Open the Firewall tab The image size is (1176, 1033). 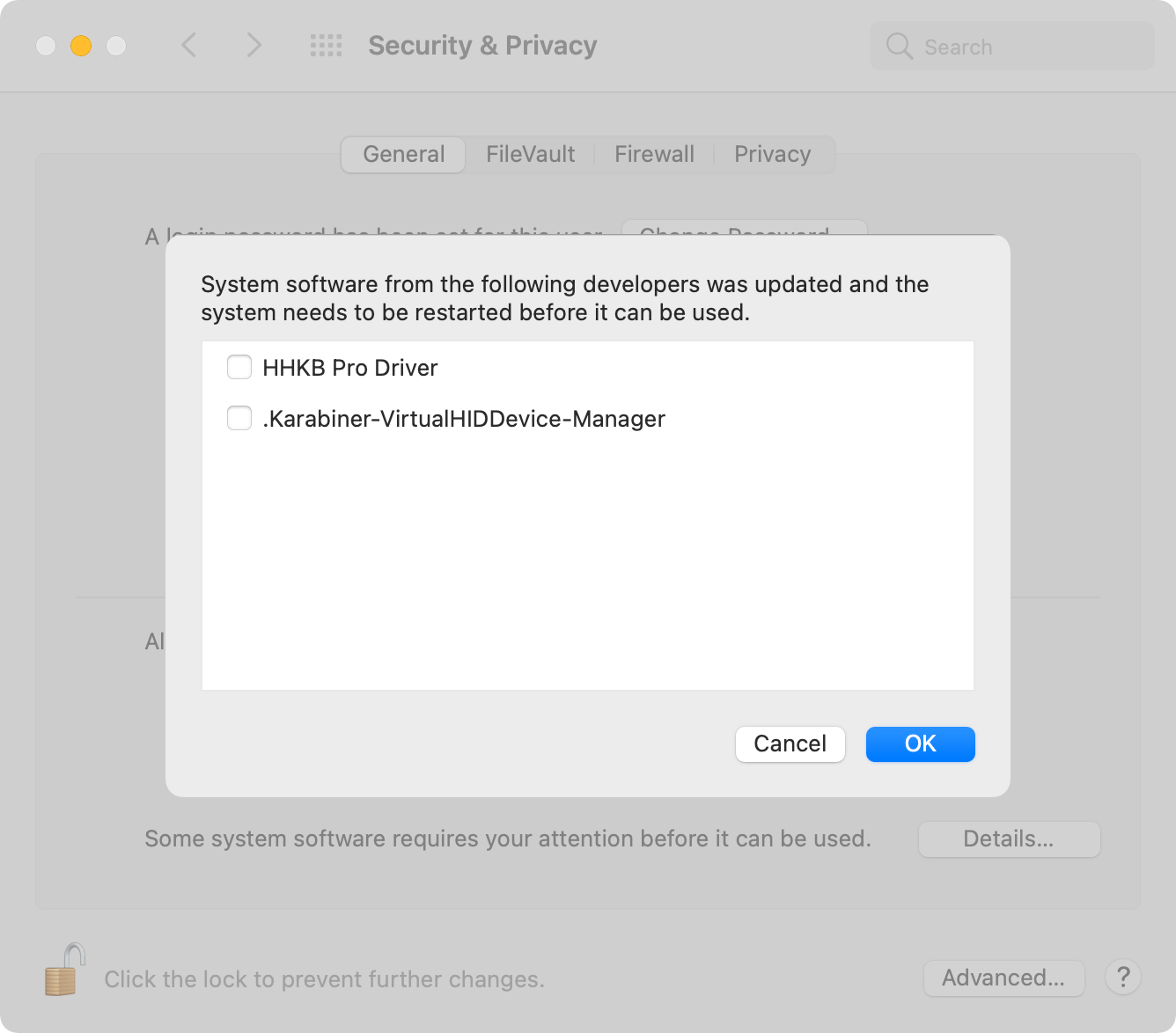click(x=654, y=155)
